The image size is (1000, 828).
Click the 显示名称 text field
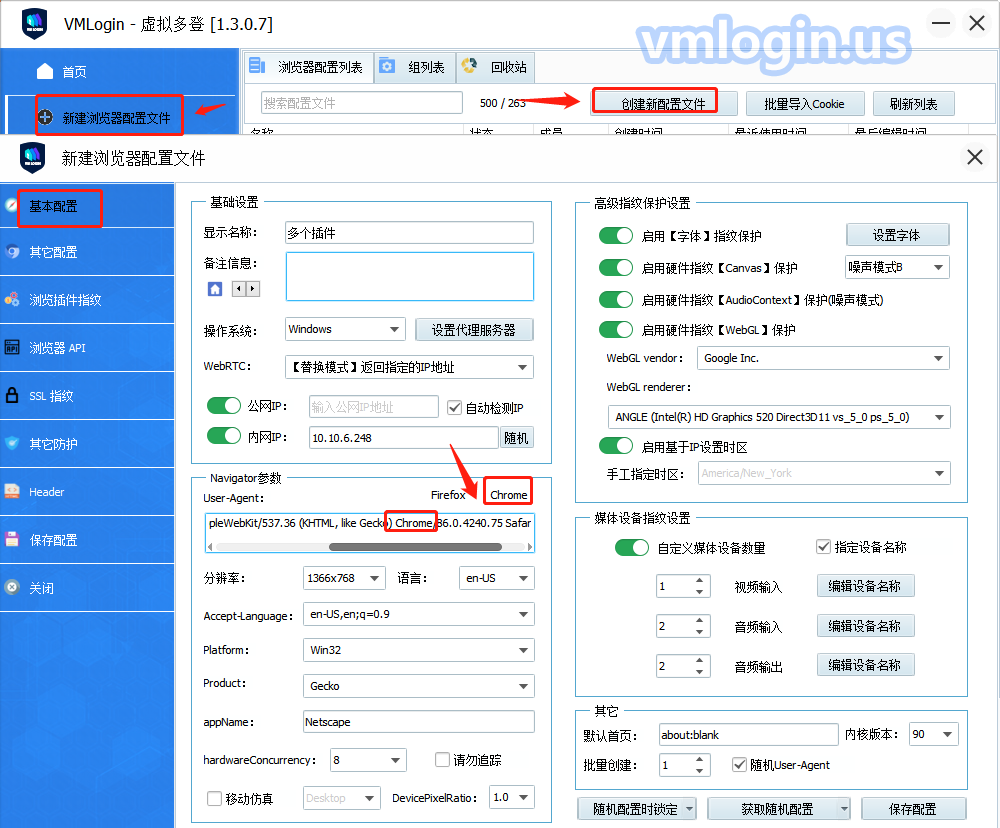click(409, 233)
